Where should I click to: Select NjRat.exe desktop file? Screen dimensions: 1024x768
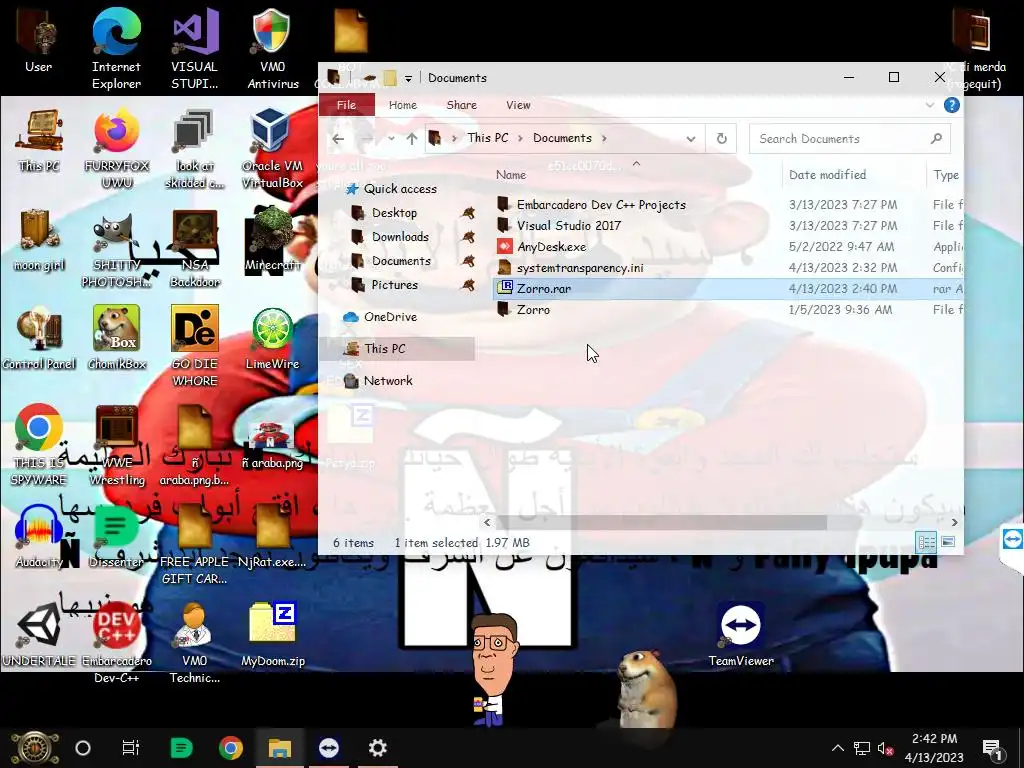[272, 537]
